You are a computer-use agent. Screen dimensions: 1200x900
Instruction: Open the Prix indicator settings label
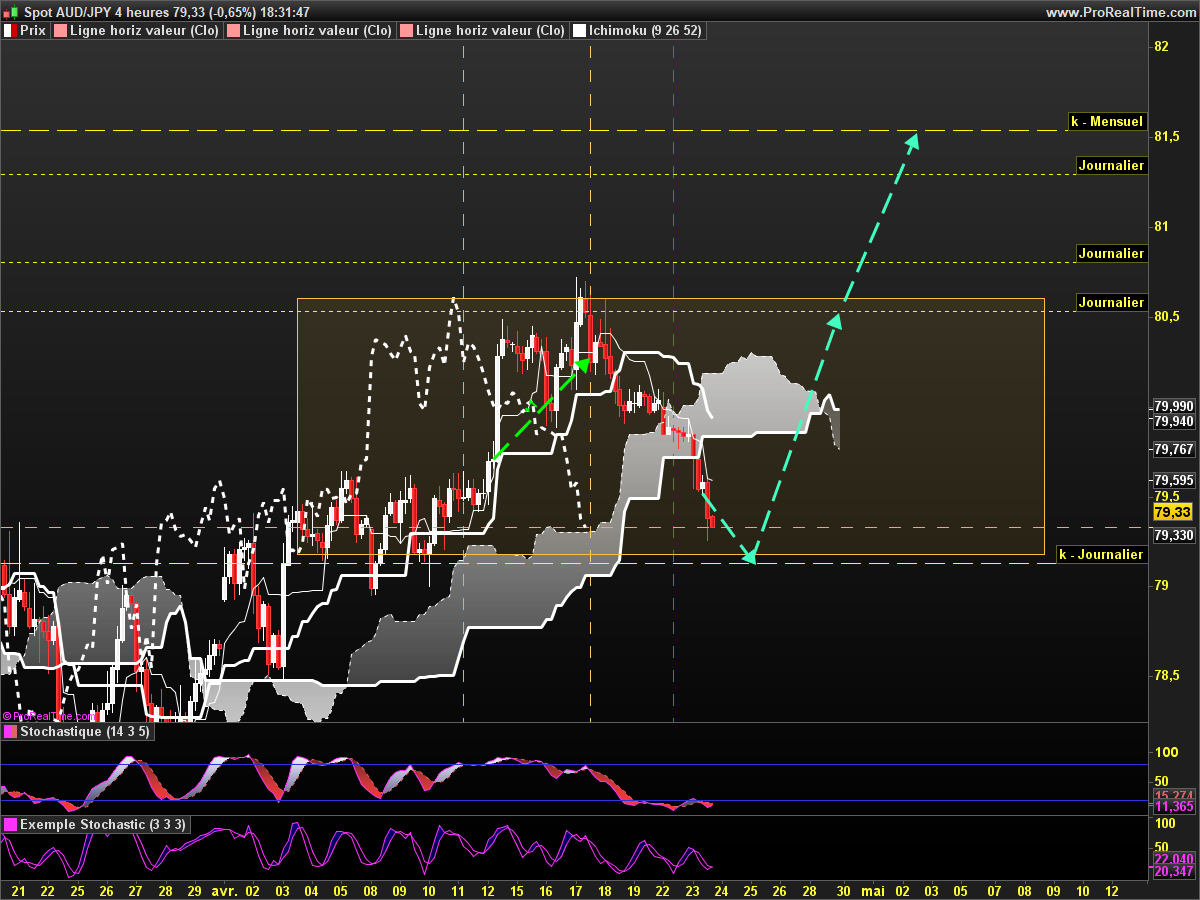click(33, 31)
